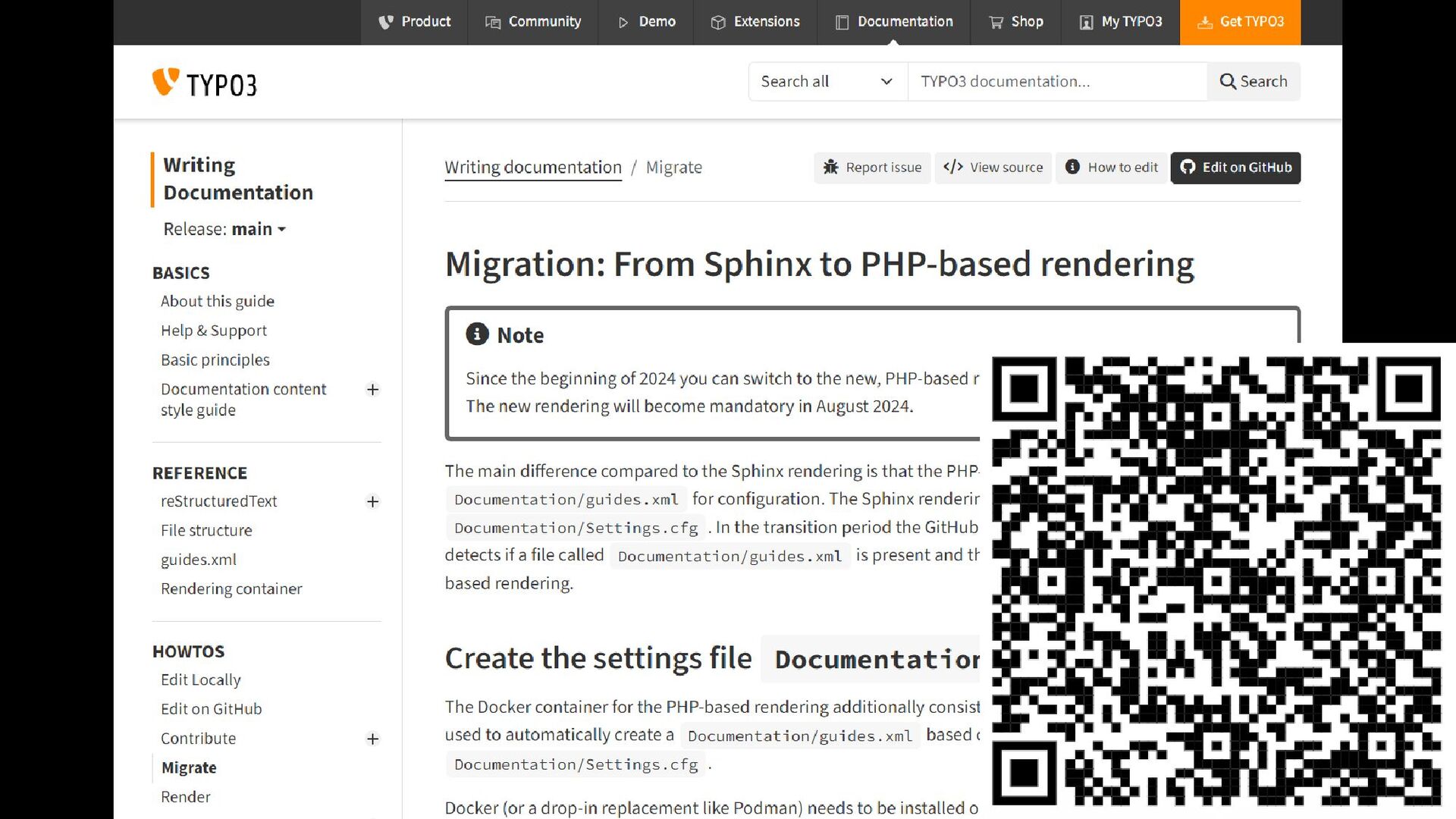Click the GitHub octocat icon
The width and height of the screenshot is (1456, 819).
tap(1188, 167)
